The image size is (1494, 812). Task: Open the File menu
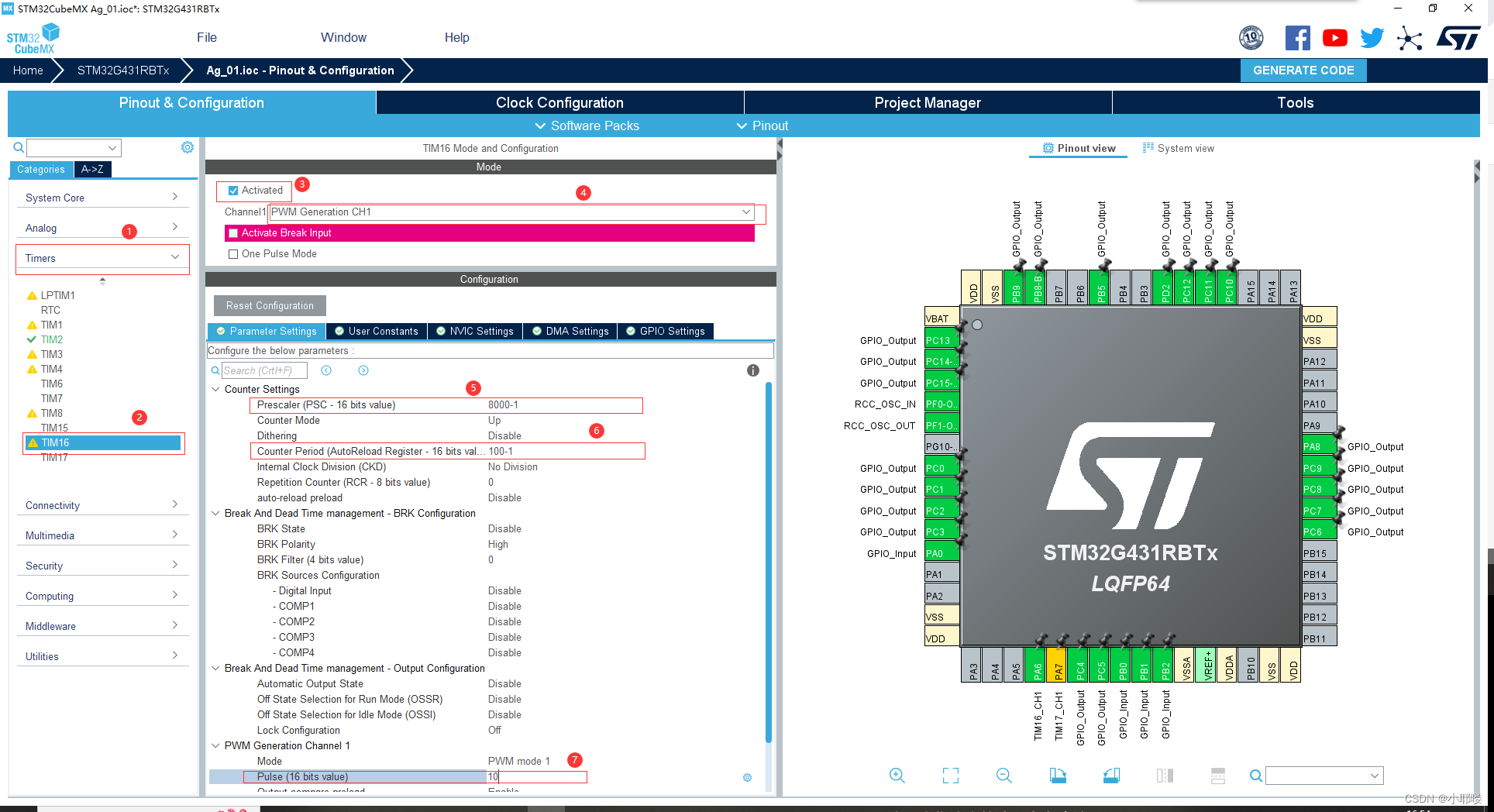pyautogui.click(x=207, y=37)
